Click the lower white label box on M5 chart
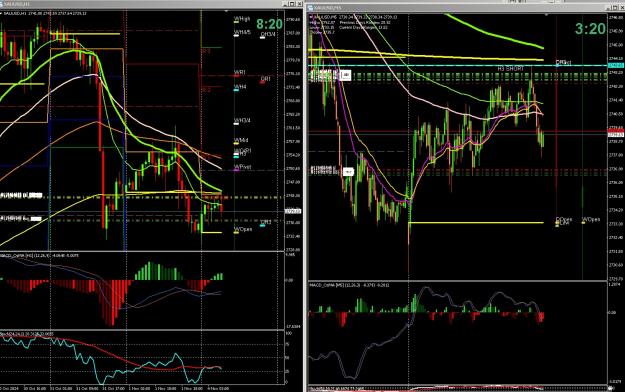This screenshot has width=625, height=392. [x=348, y=172]
